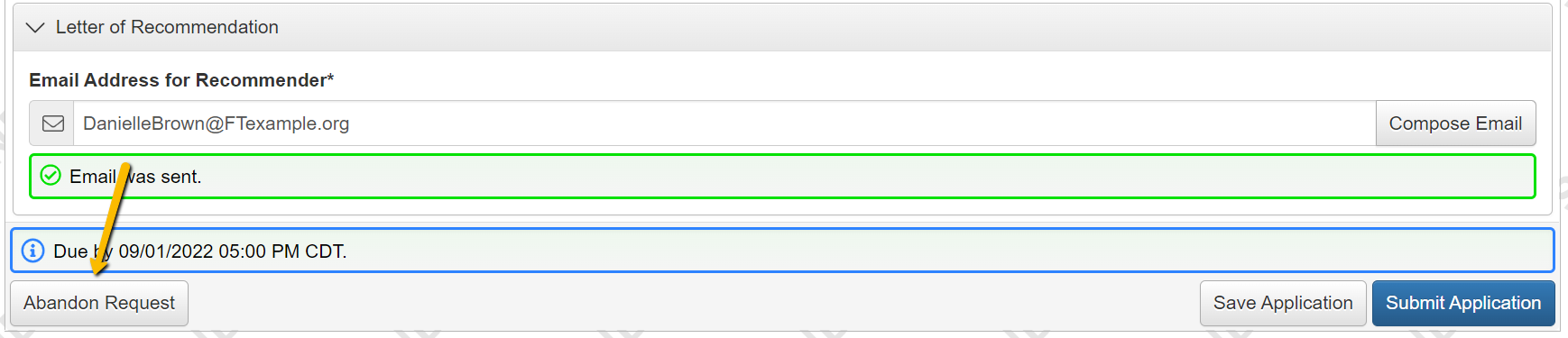Click the empty area of the blue deadline banner
The width and height of the screenshot is (1568, 338).
(x=947, y=251)
